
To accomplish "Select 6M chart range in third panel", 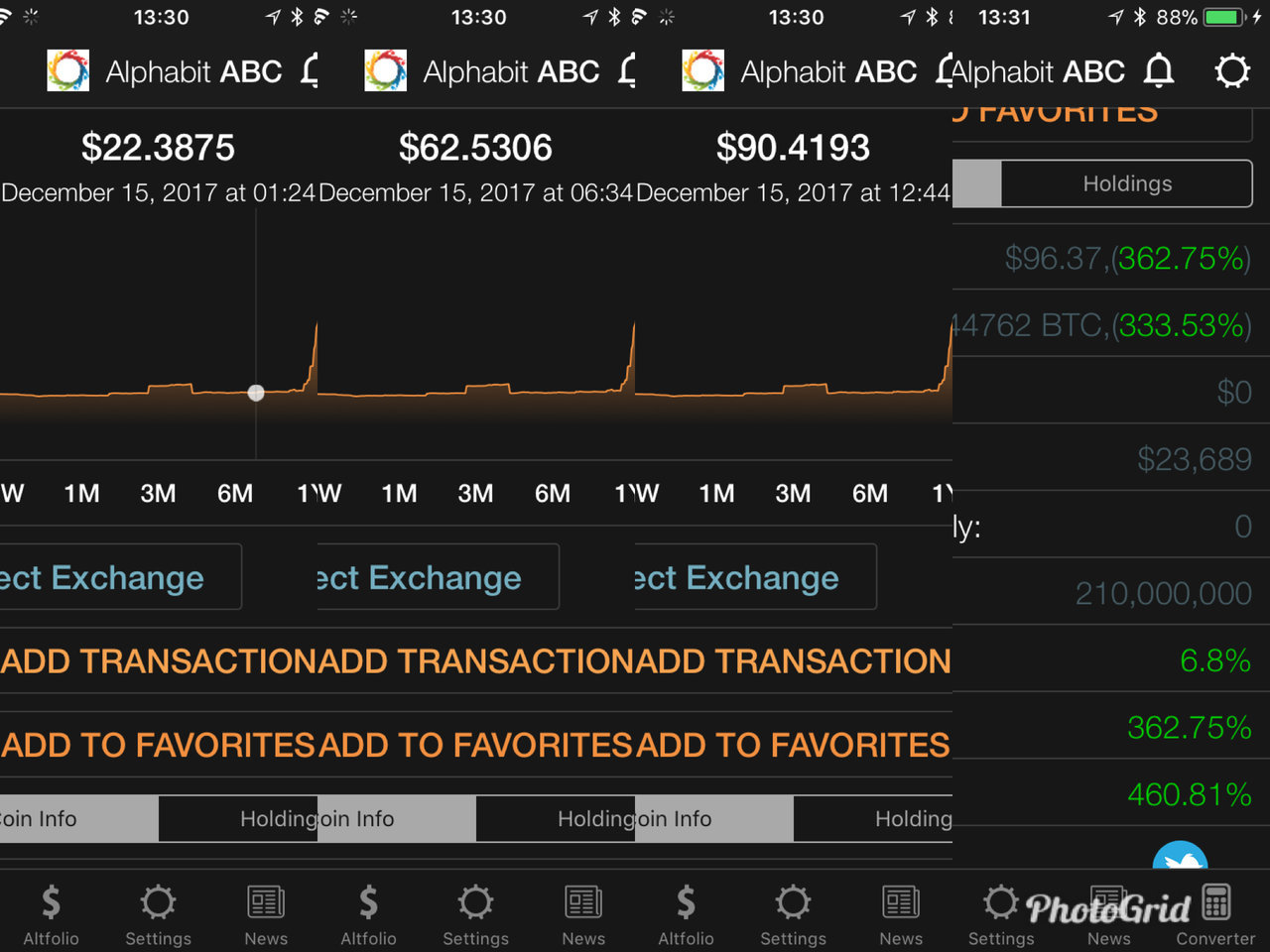I will coord(869,494).
